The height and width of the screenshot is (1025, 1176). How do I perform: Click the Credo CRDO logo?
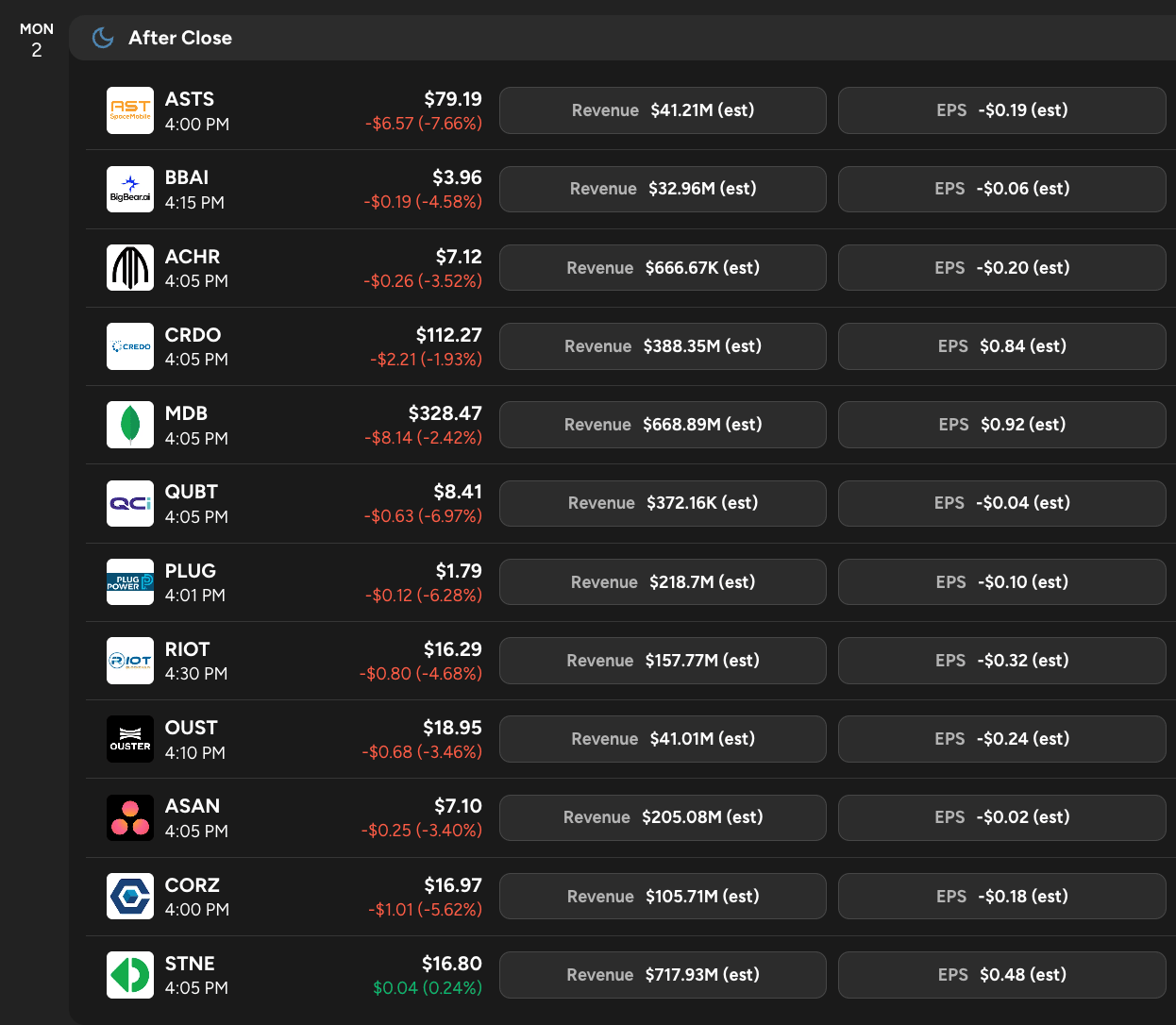coord(130,346)
